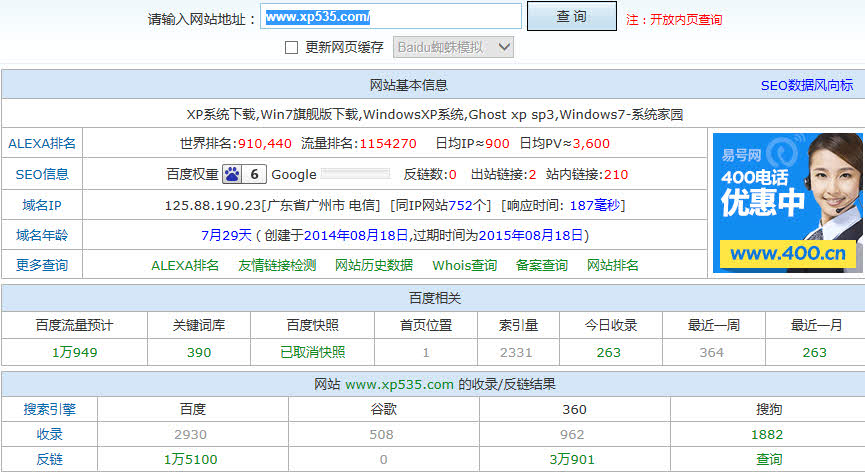The image size is (865, 473).
Task: Click the Sogou 反链 查询 link
Action: pyautogui.click(x=769, y=459)
